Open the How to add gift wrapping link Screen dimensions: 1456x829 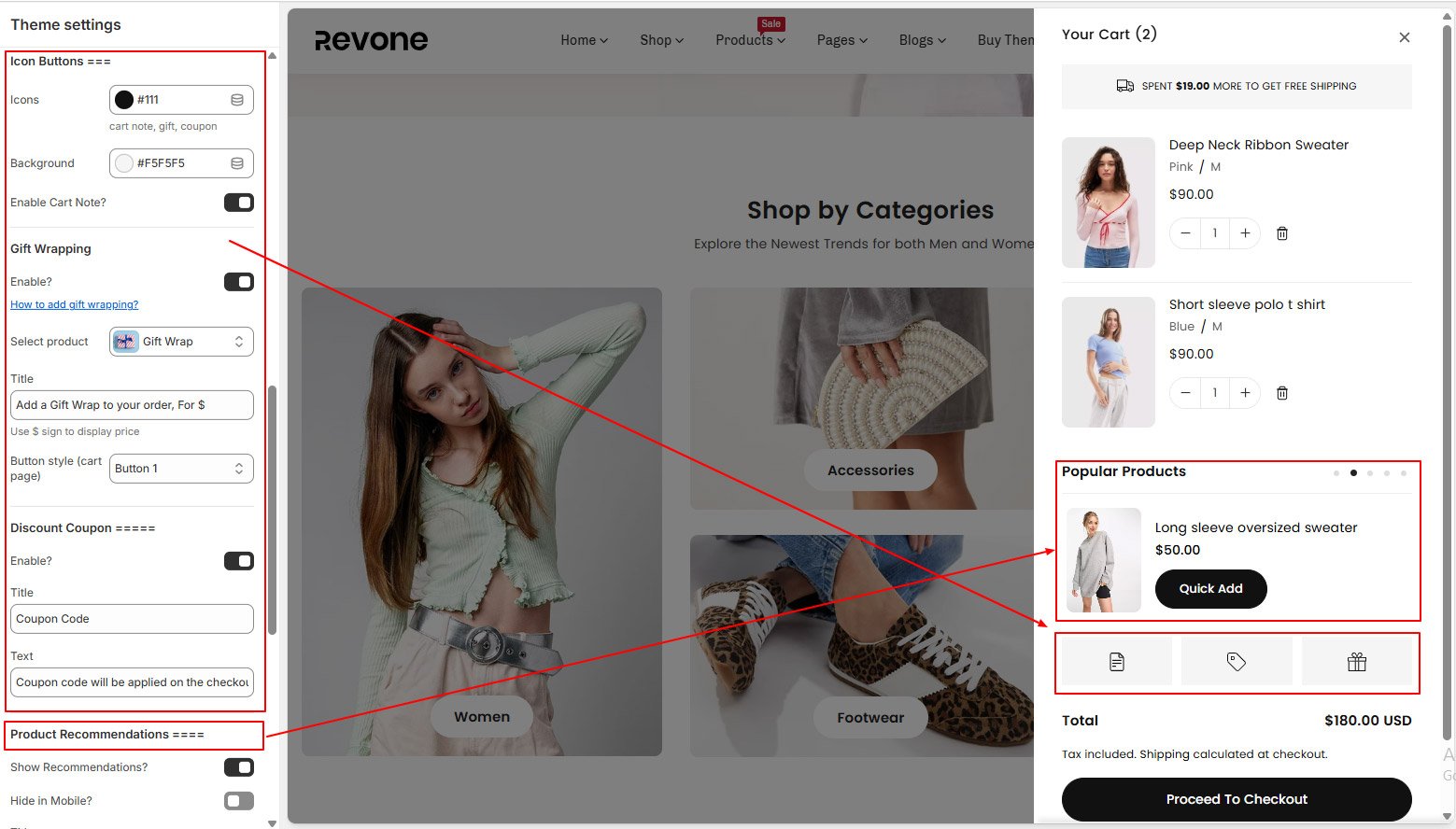pyautogui.click(x=74, y=304)
